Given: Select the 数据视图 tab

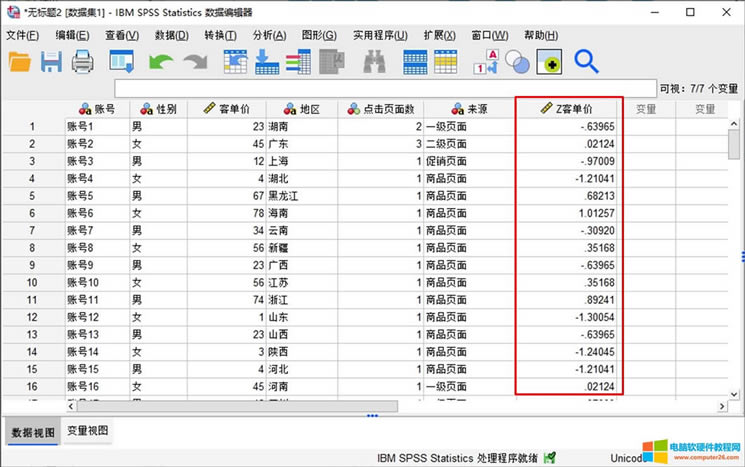Looking at the screenshot, I should tap(31, 432).
